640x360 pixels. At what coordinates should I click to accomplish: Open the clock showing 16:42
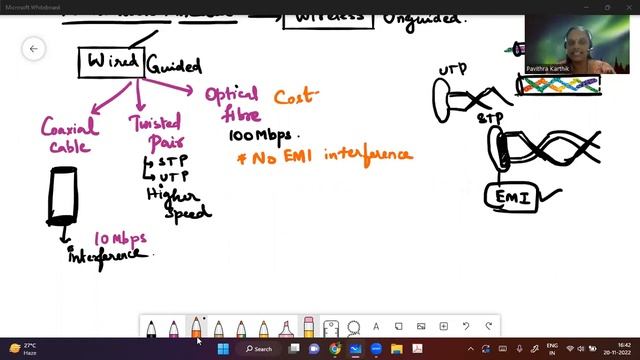617,349
